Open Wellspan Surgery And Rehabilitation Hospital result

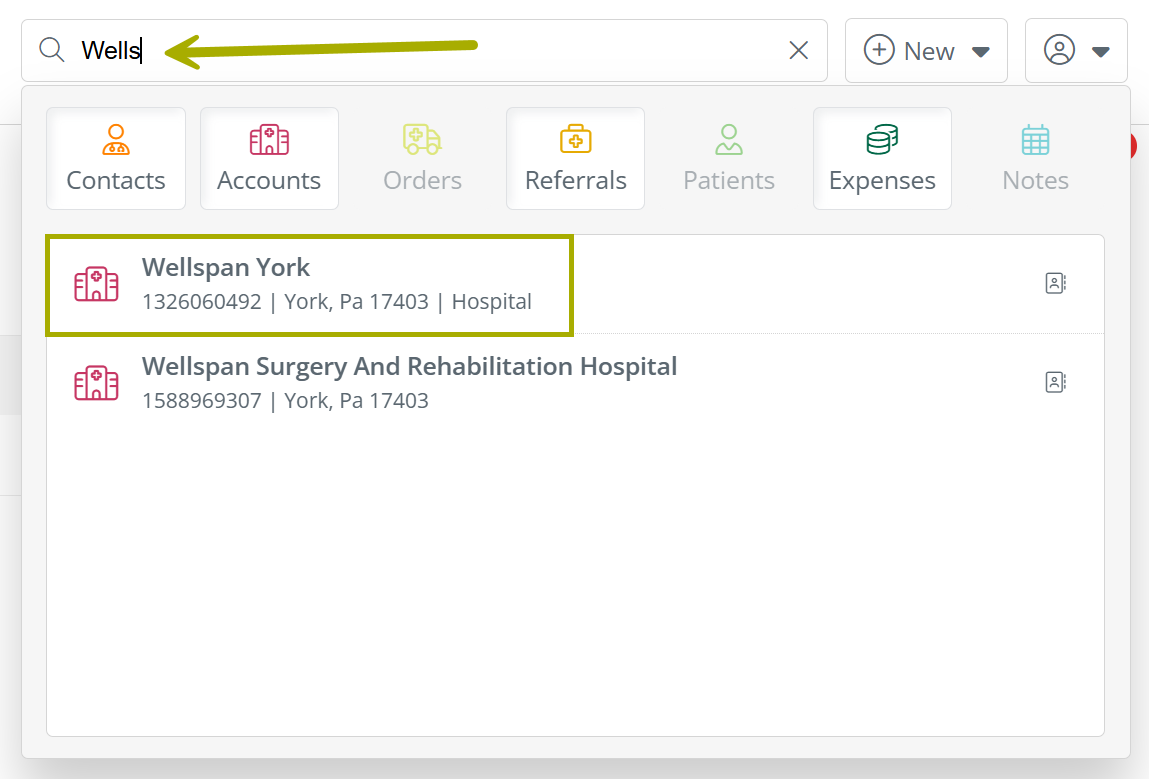pyautogui.click(x=575, y=383)
